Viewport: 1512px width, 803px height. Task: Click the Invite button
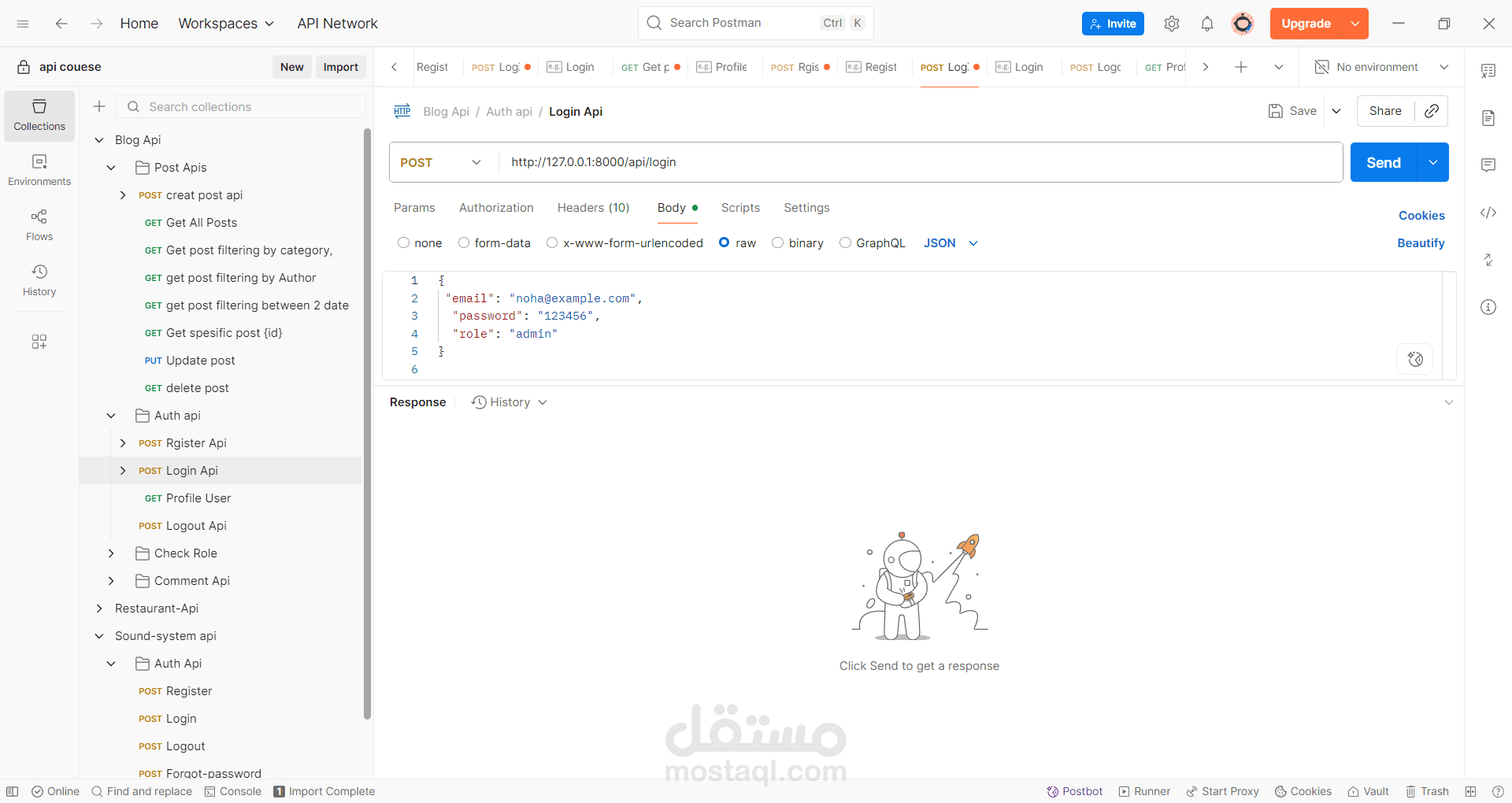pos(1113,24)
